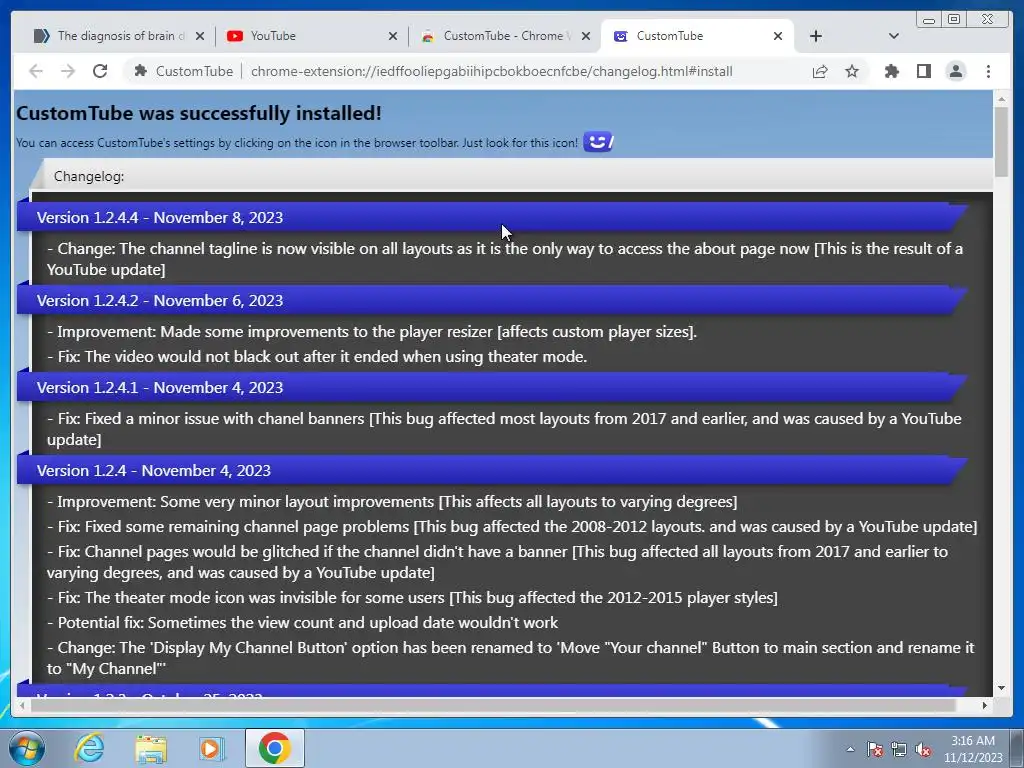Select the Version 1.2.4 - November 4, 2023 header

click(x=491, y=470)
